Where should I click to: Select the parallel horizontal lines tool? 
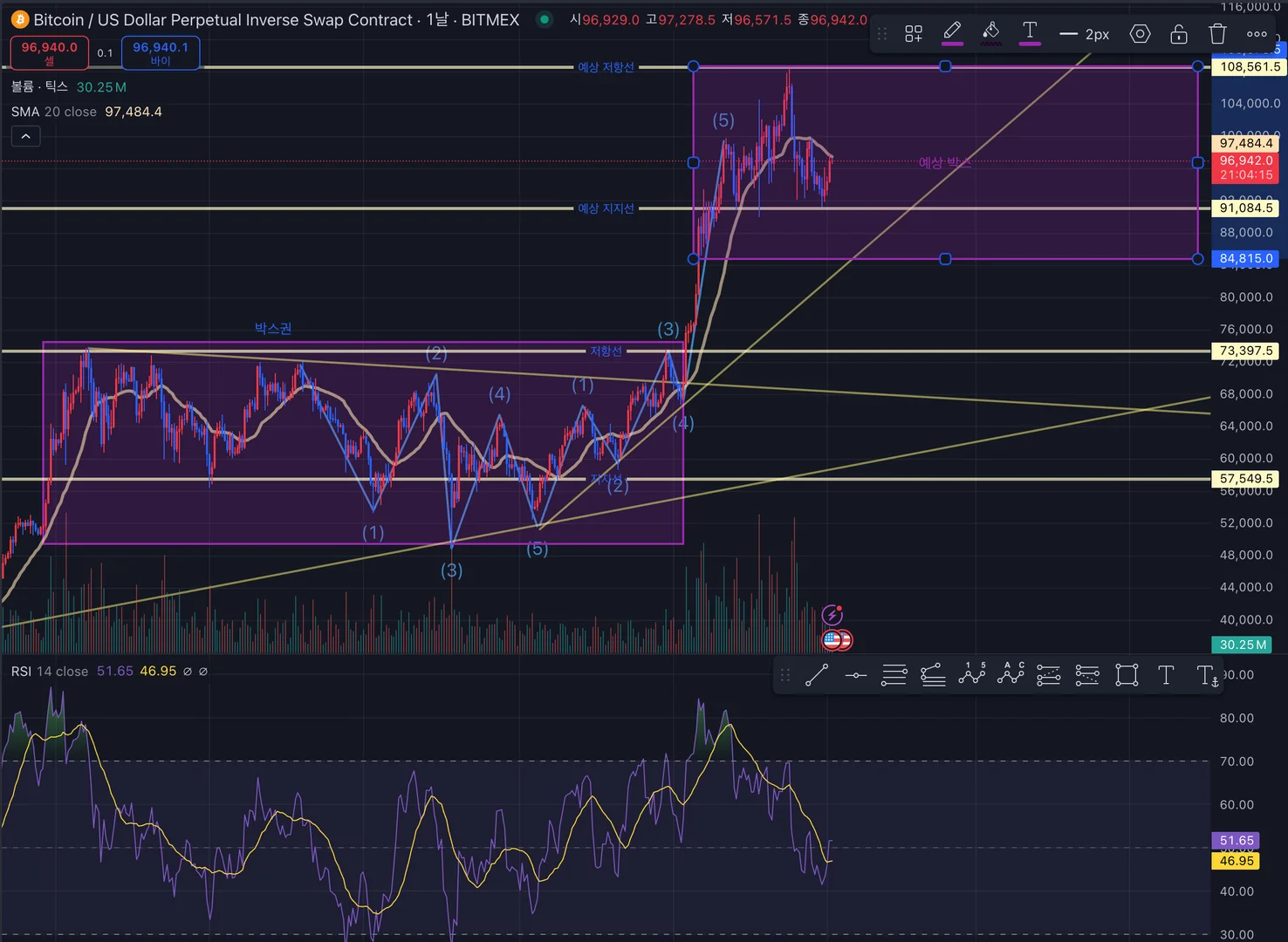click(894, 675)
